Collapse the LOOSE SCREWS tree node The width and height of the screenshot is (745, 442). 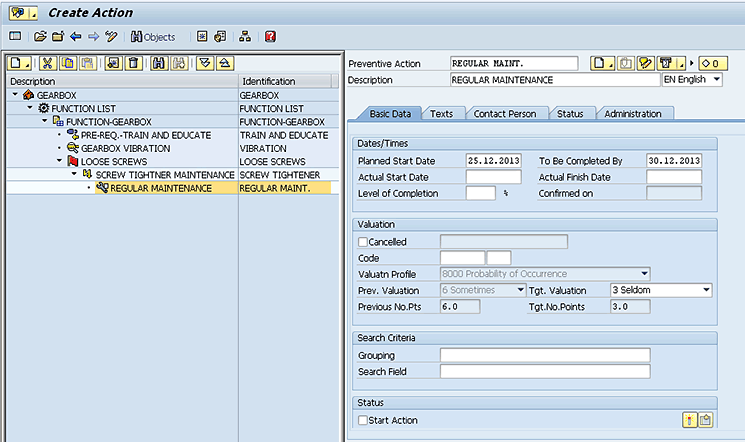pyautogui.click(x=60, y=160)
